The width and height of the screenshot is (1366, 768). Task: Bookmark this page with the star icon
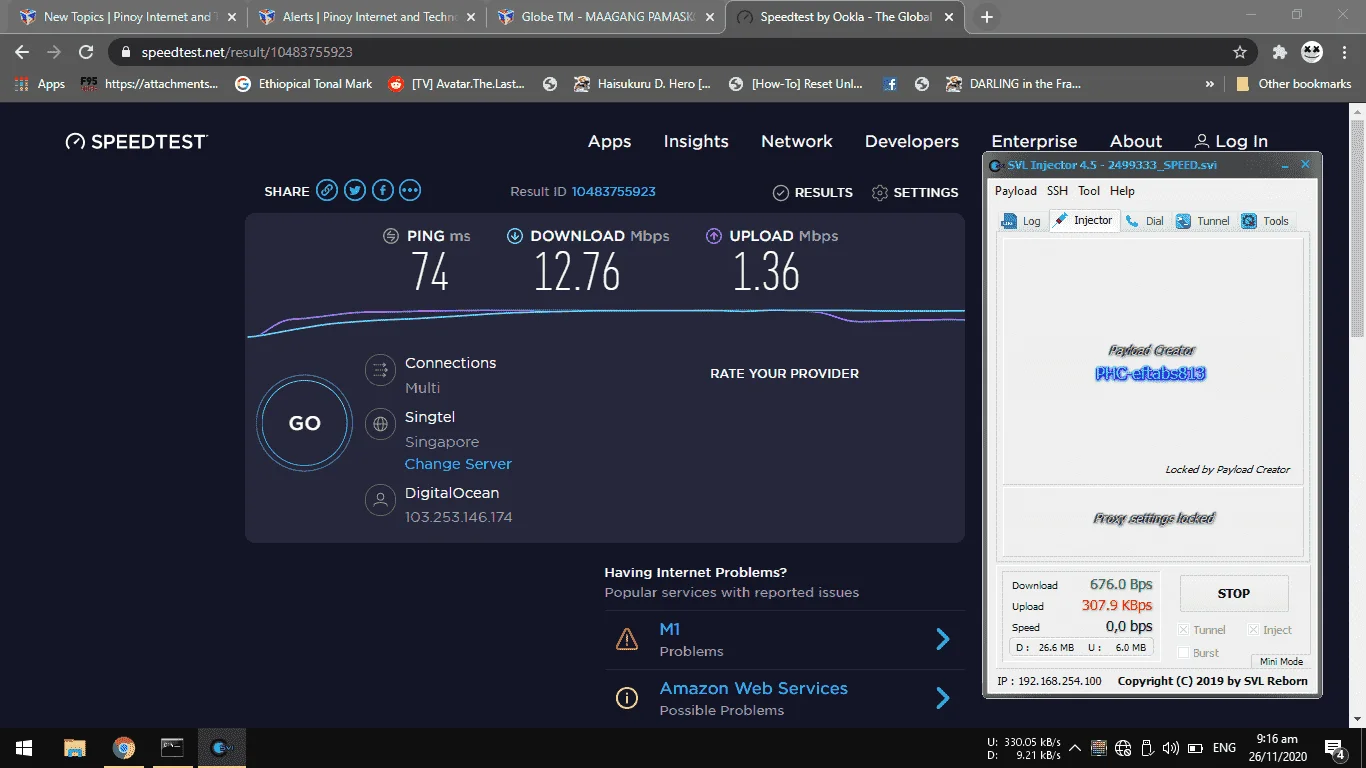point(1240,52)
